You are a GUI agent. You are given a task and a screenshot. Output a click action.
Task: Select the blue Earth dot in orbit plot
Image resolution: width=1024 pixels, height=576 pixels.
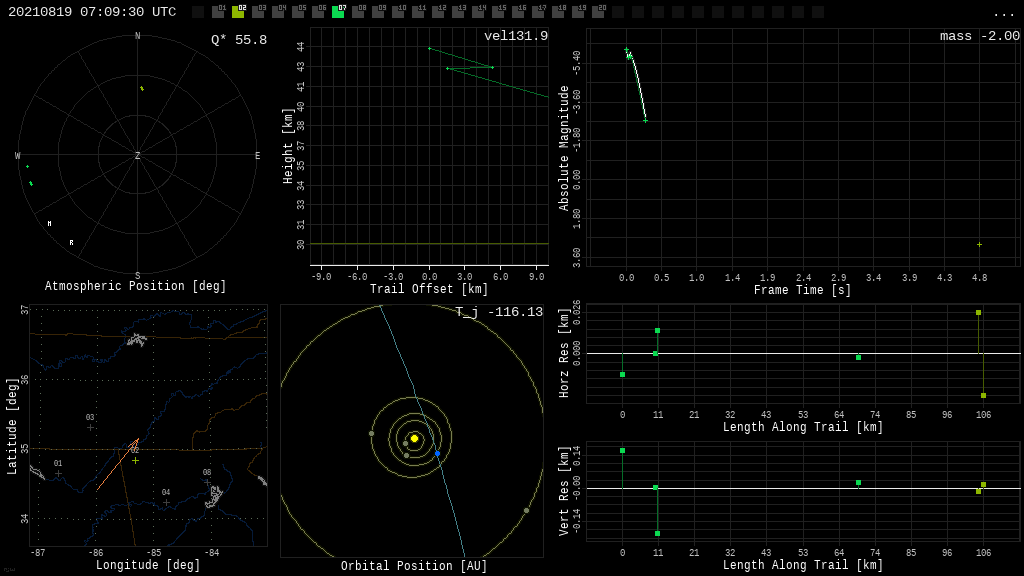(437, 453)
